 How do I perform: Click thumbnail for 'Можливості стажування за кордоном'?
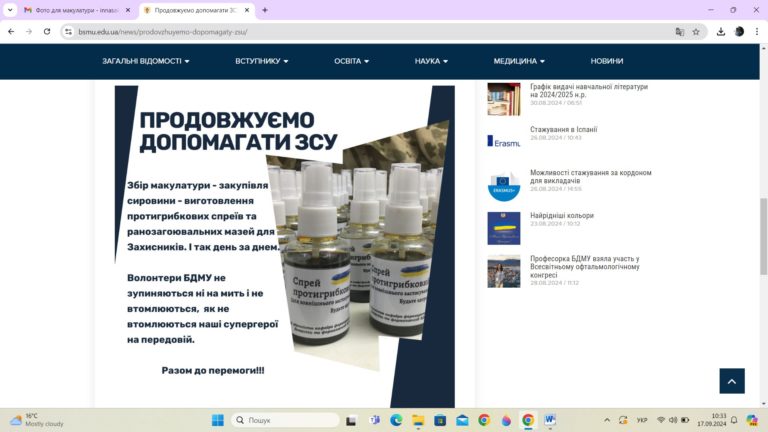pos(504,185)
